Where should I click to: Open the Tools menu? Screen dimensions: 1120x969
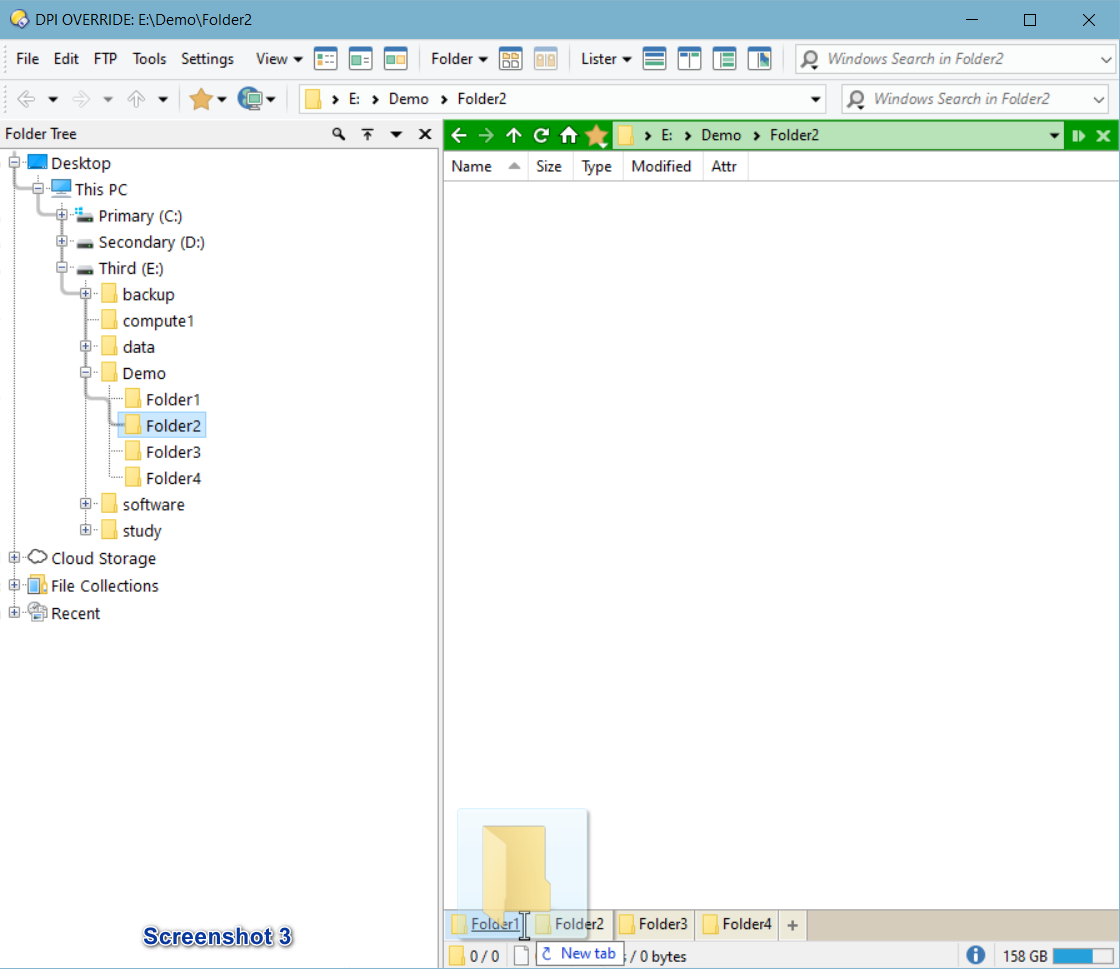[149, 59]
